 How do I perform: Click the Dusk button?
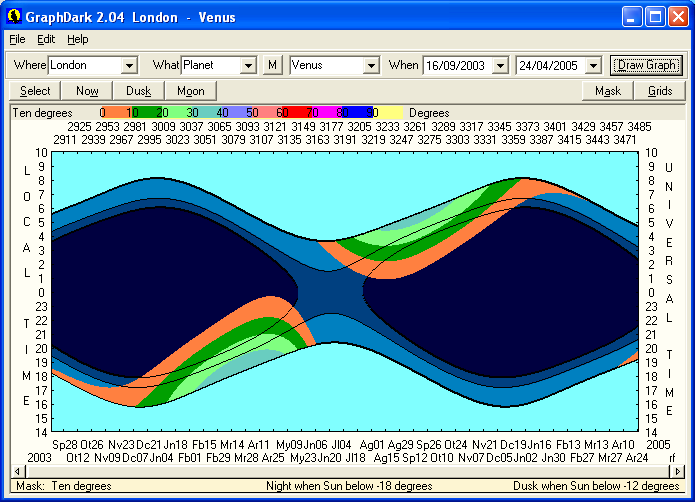click(138, 91)
